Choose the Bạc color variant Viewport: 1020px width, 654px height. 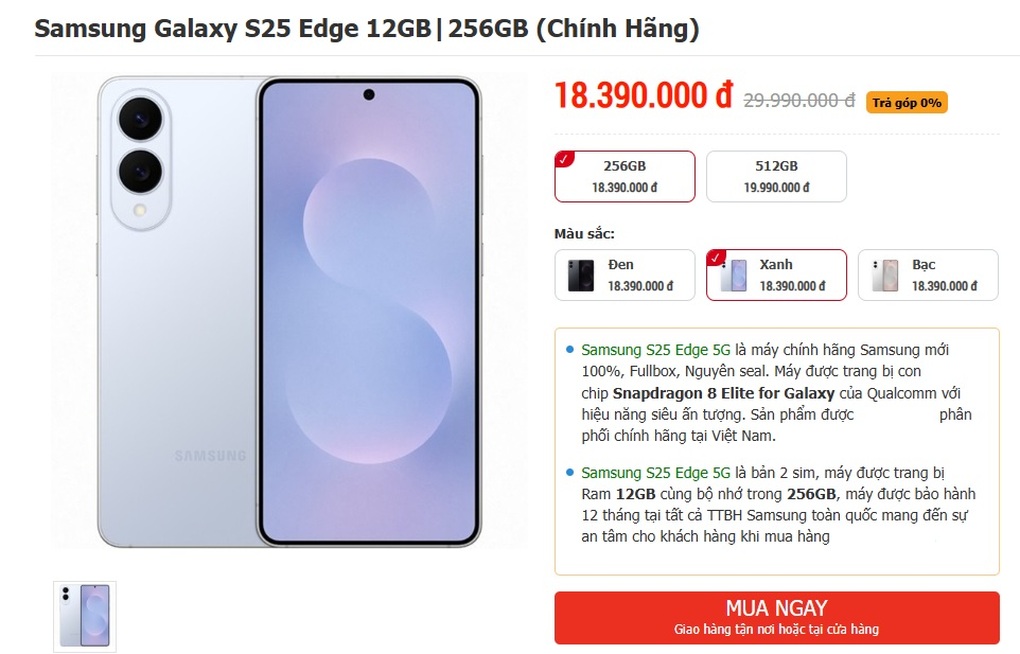point(927,274)
